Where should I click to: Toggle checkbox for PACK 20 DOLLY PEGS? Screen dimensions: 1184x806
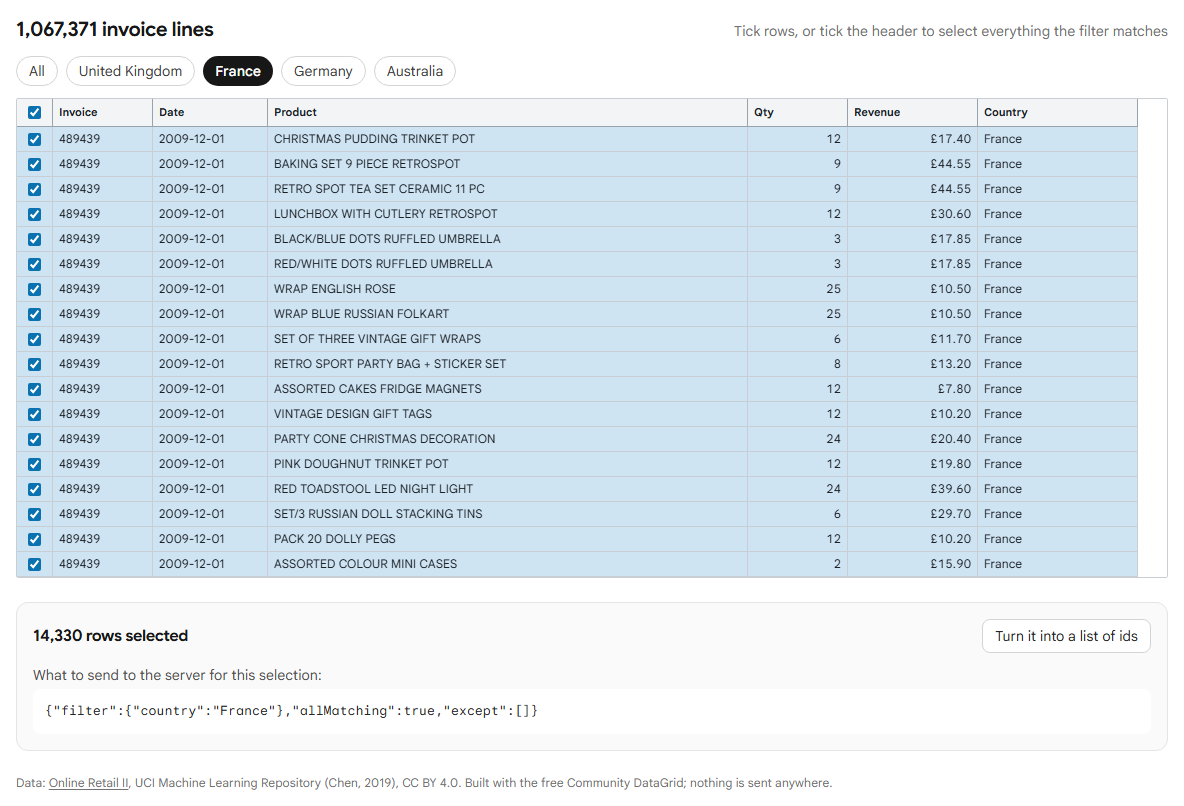tap(34, 539)
